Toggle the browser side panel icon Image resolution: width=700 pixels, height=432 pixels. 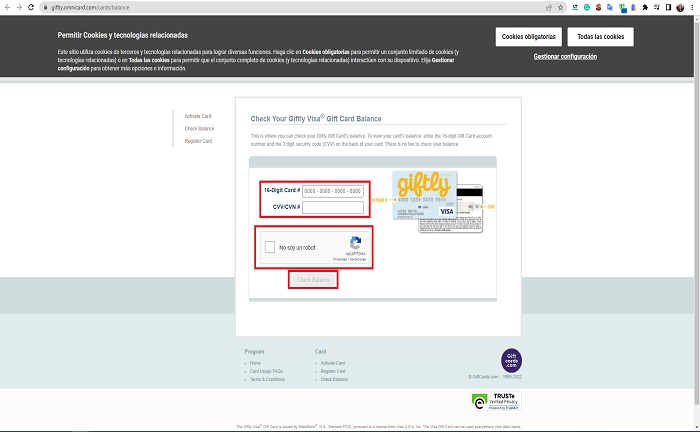tap(668, 8)
